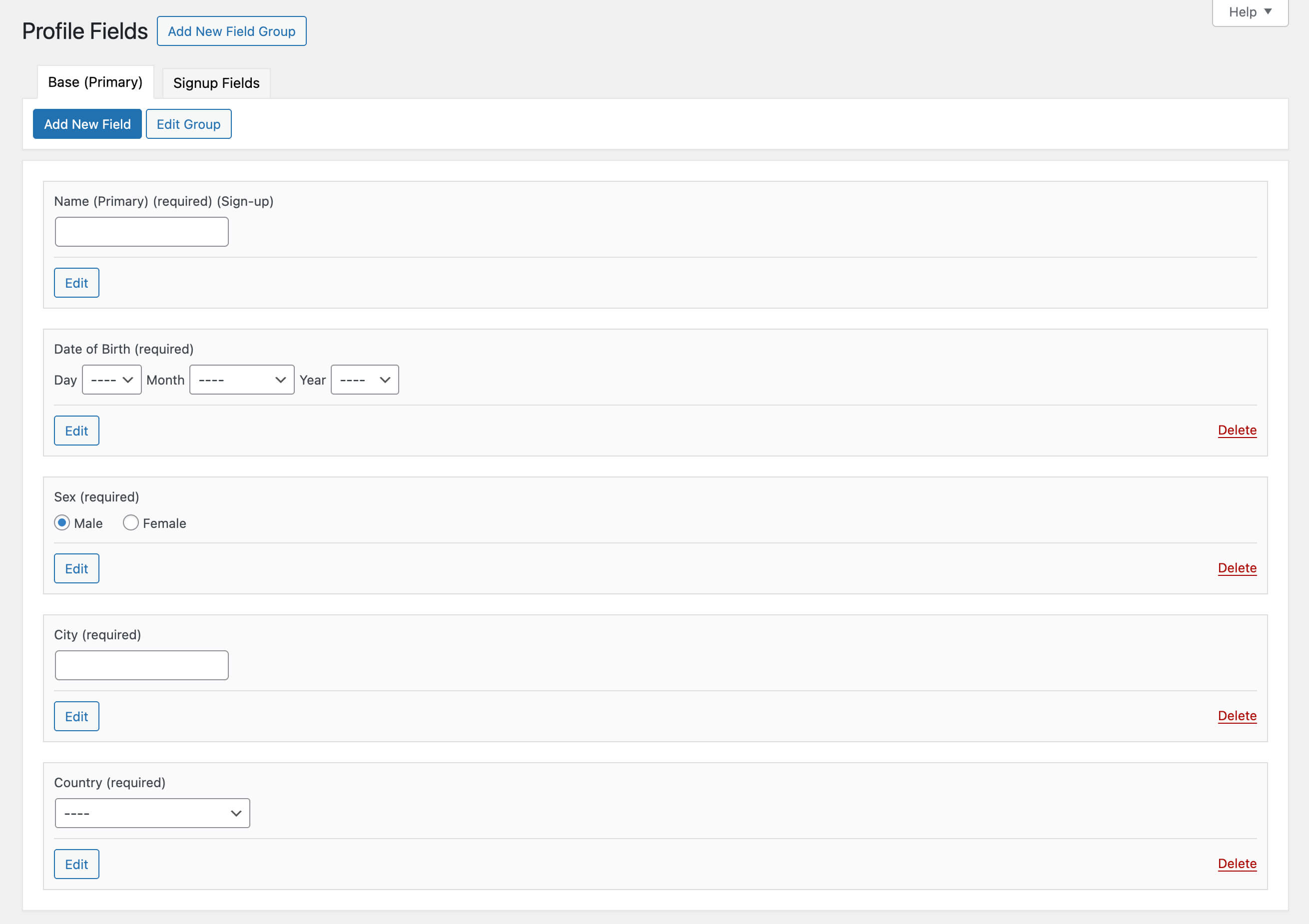The height and width of the screenshot is (924, 1309).
Task: Expand the Country select dropdown
Action: coord(152,814)
